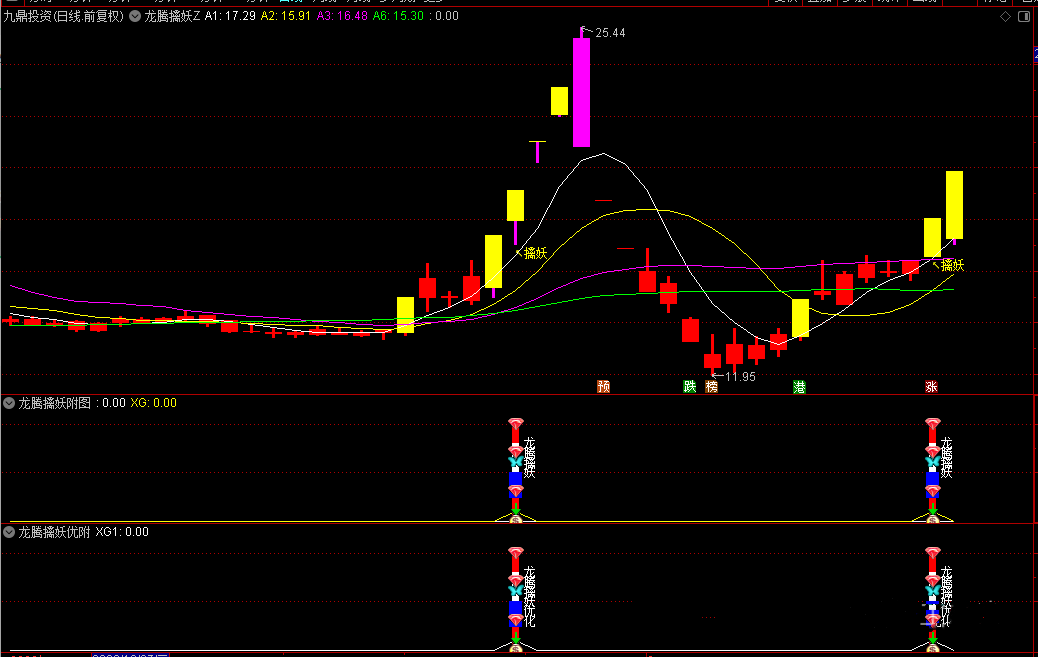
Task: Select the tall magenta candlestick at peak
Action: tap(581, 92)
